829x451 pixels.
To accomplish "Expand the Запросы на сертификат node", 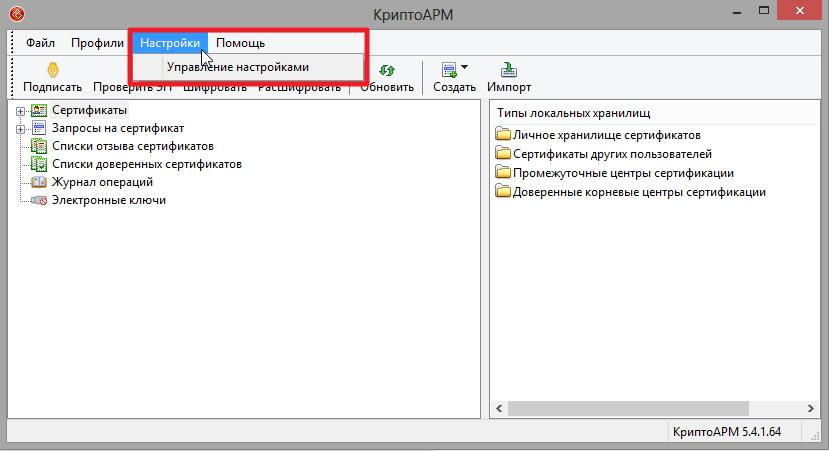I will tap(20, 129).
